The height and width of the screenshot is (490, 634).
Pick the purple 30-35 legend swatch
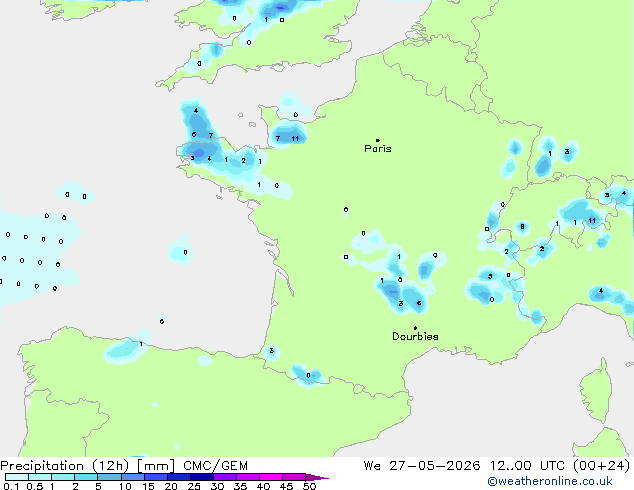click(x=225, y=477)
